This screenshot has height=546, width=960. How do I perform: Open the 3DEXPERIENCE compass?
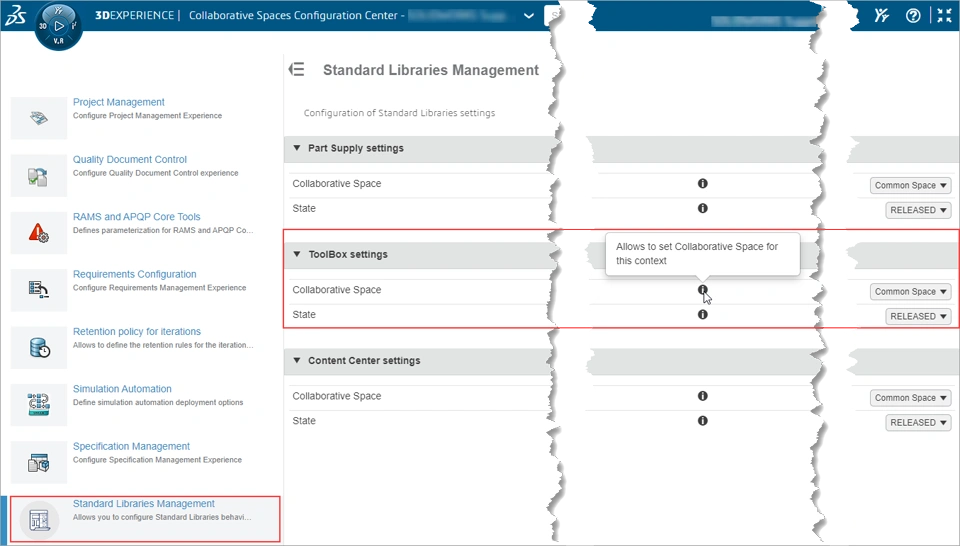pos(59,26)
